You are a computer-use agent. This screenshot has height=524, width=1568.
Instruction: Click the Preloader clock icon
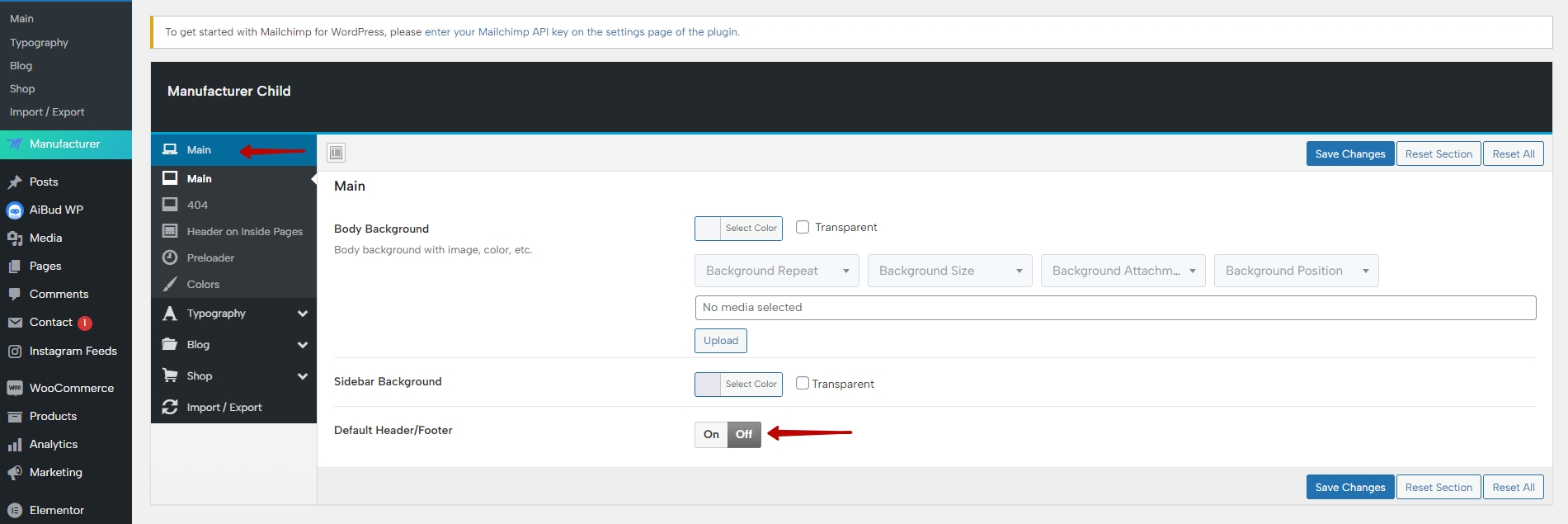coord(170,257)
